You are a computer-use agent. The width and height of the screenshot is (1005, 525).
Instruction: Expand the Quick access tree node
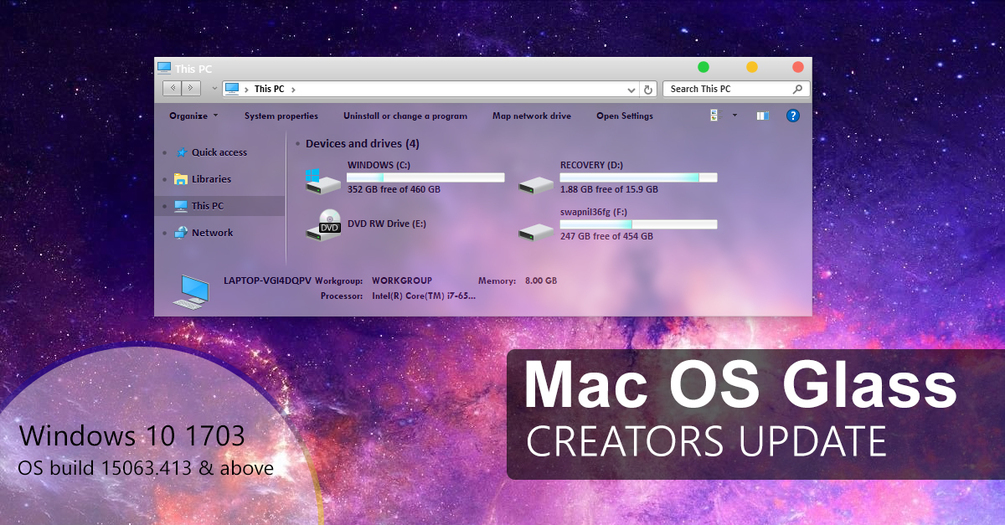[165, 153]
